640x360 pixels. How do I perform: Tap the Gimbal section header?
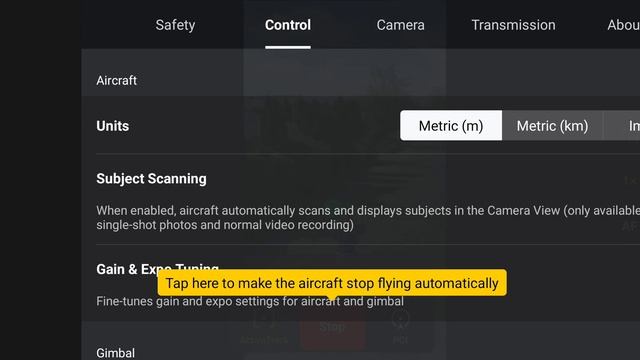[116, 353]
